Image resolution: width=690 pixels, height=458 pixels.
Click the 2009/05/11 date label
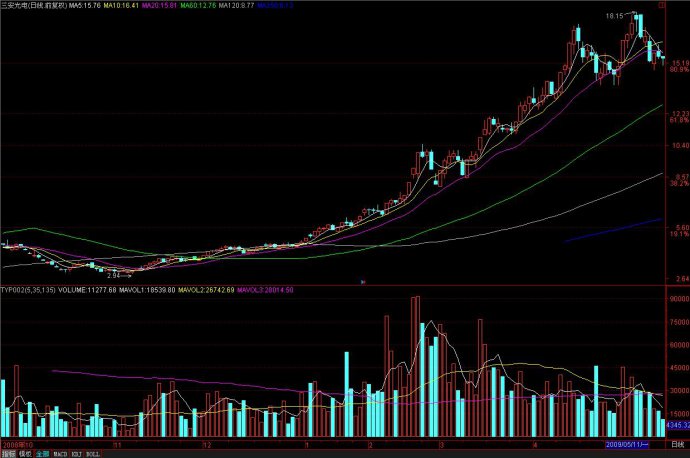(627, 445)
